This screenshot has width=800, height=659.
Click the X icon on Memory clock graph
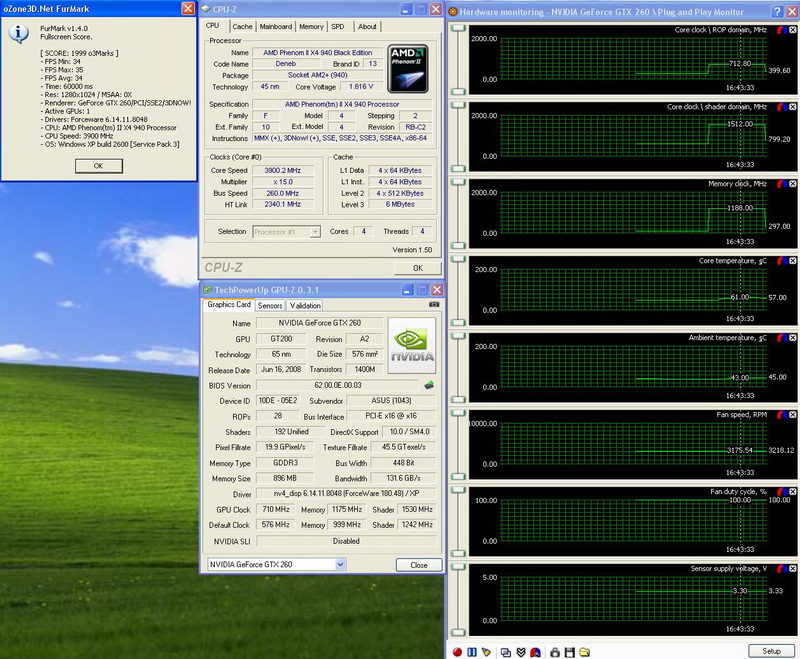[x=792, y=183]
